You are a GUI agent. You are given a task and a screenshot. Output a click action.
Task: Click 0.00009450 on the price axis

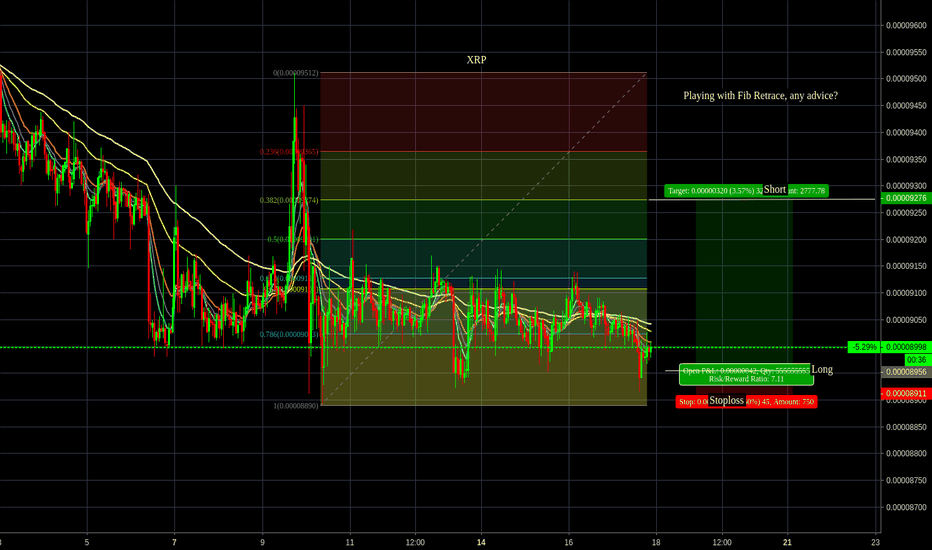coord(906,105)
